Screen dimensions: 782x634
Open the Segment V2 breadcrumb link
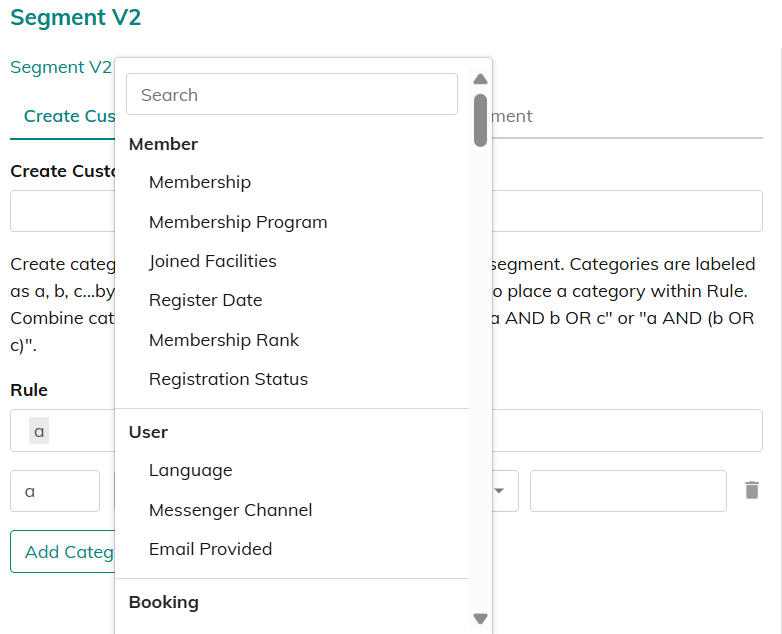click(60, 67)
